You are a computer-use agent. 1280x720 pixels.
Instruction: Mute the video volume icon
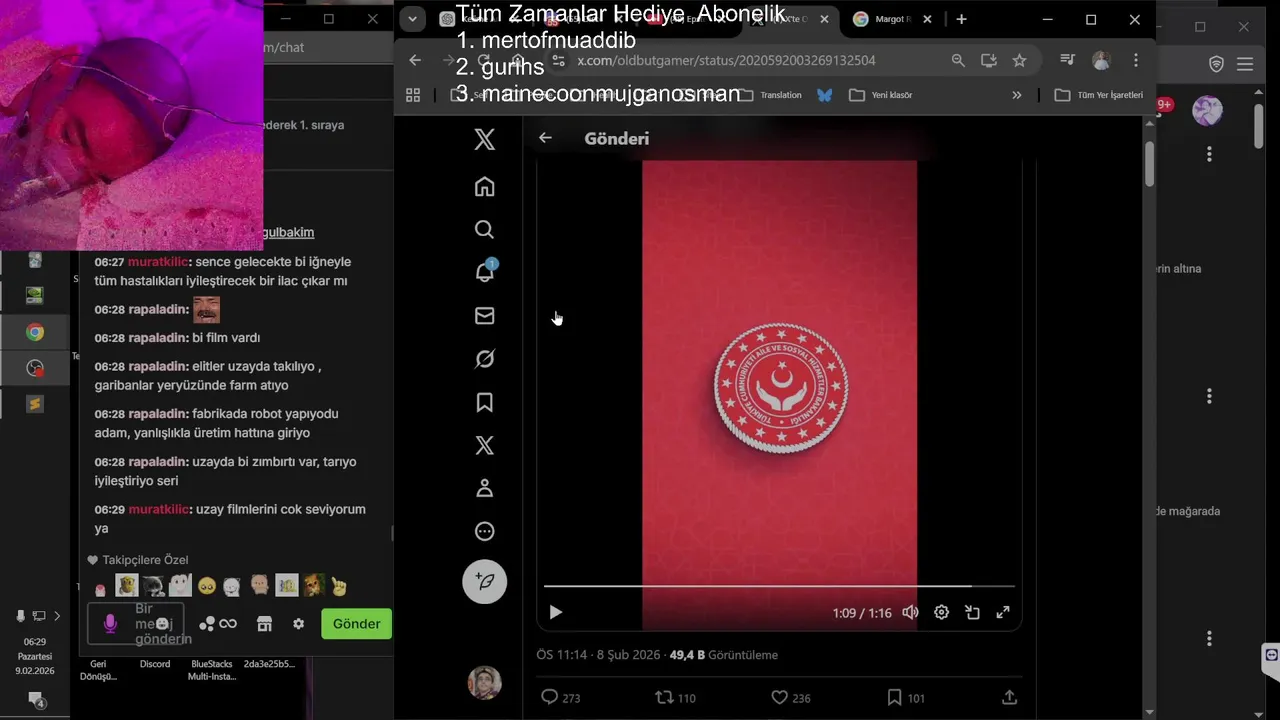[910, 612]
